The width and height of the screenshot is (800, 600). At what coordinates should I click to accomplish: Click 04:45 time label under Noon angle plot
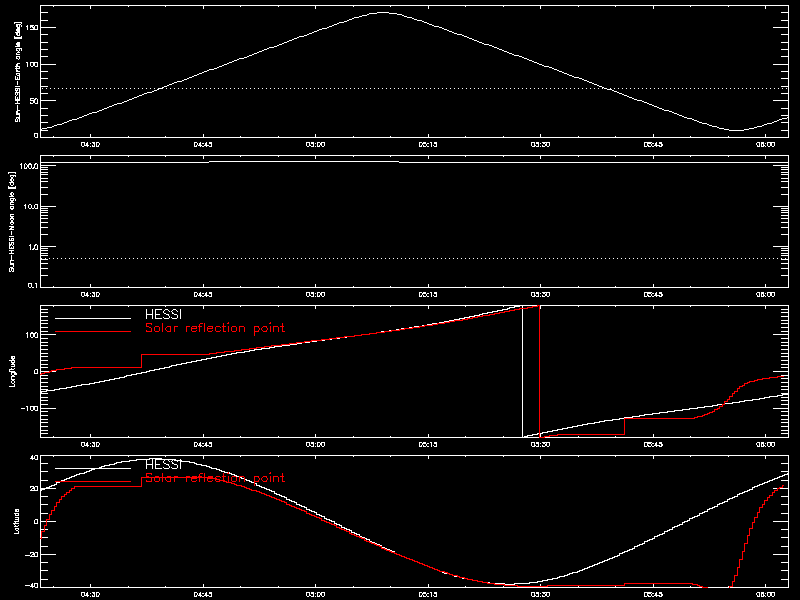coord(203,295)
